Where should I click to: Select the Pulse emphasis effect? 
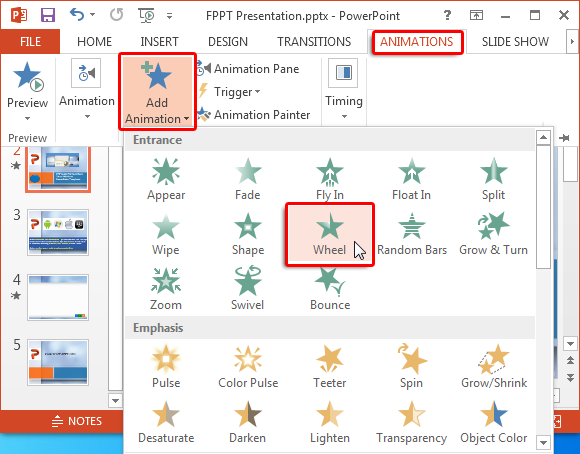tap(166, 367)
